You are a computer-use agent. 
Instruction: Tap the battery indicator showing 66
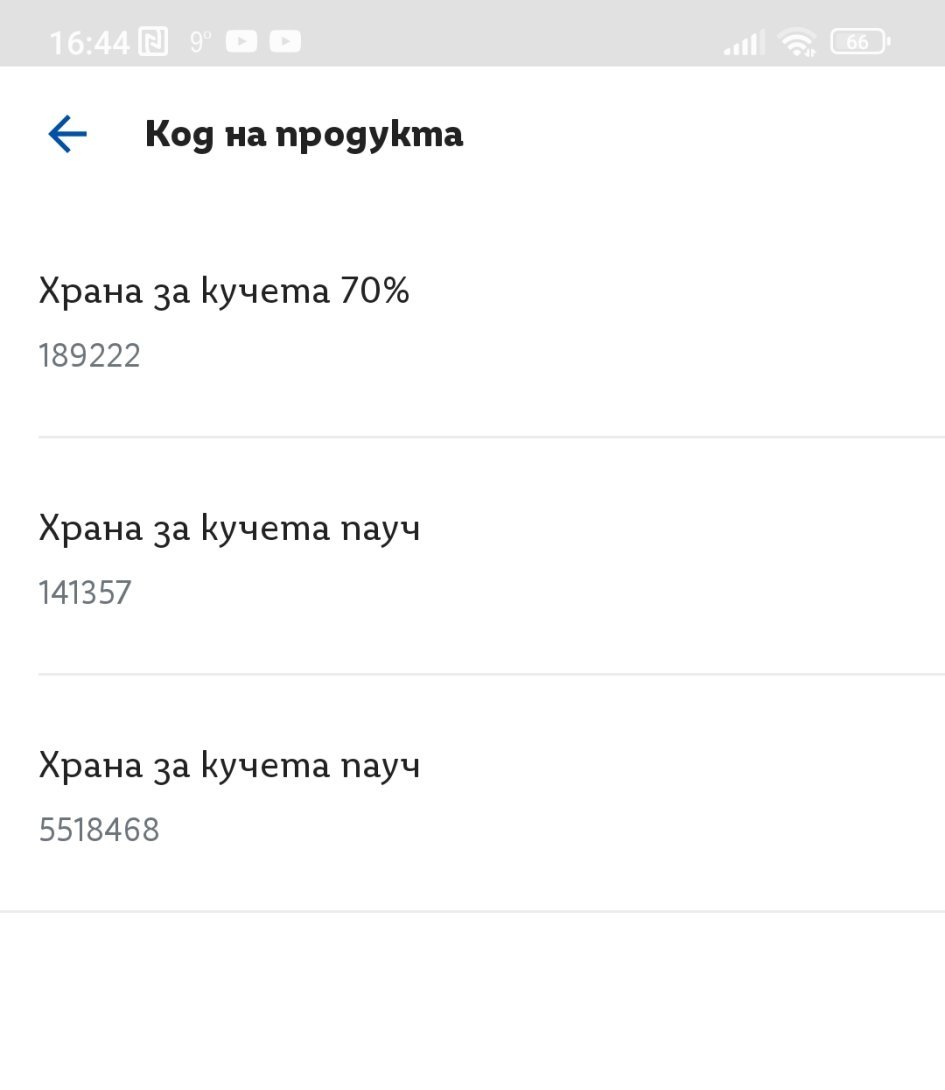point(859,42)
